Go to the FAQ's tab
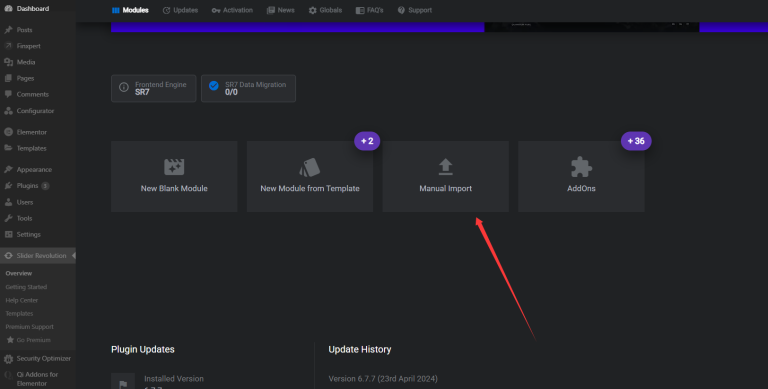This screenshot has height=389, width=768. (x=369, y=10)
